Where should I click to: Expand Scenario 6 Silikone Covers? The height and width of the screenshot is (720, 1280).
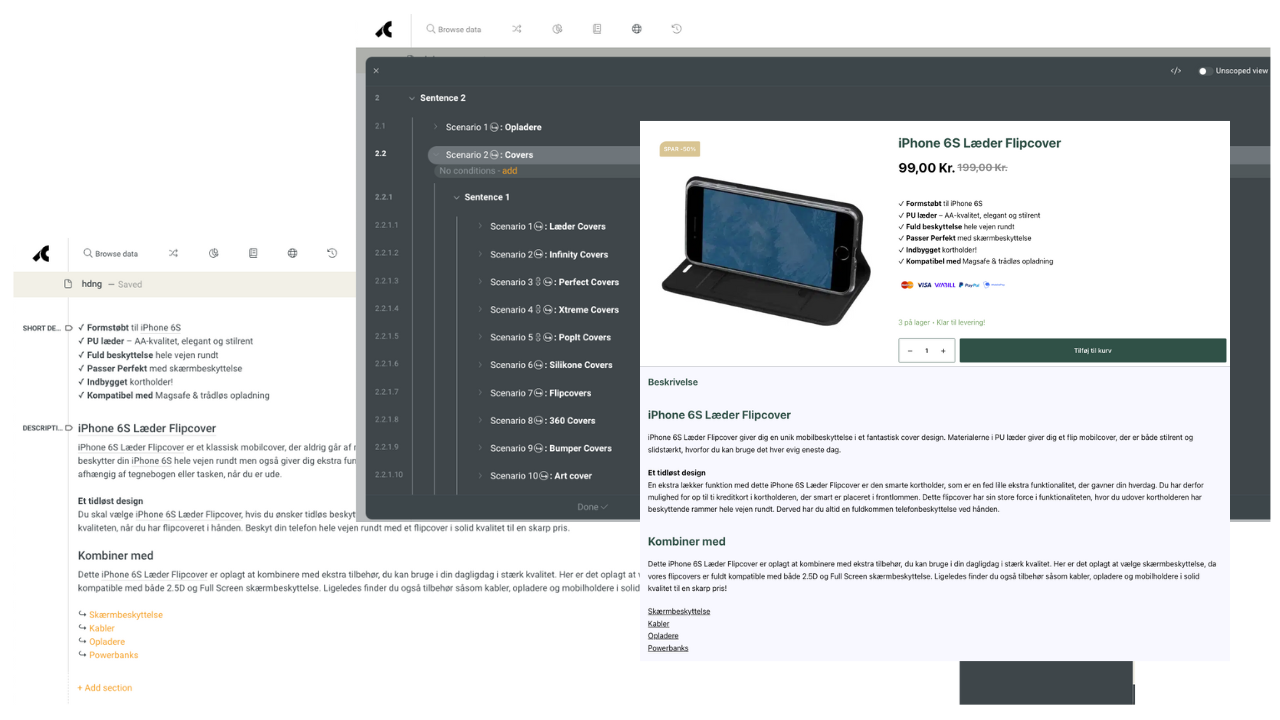click(x=480, y=365)
